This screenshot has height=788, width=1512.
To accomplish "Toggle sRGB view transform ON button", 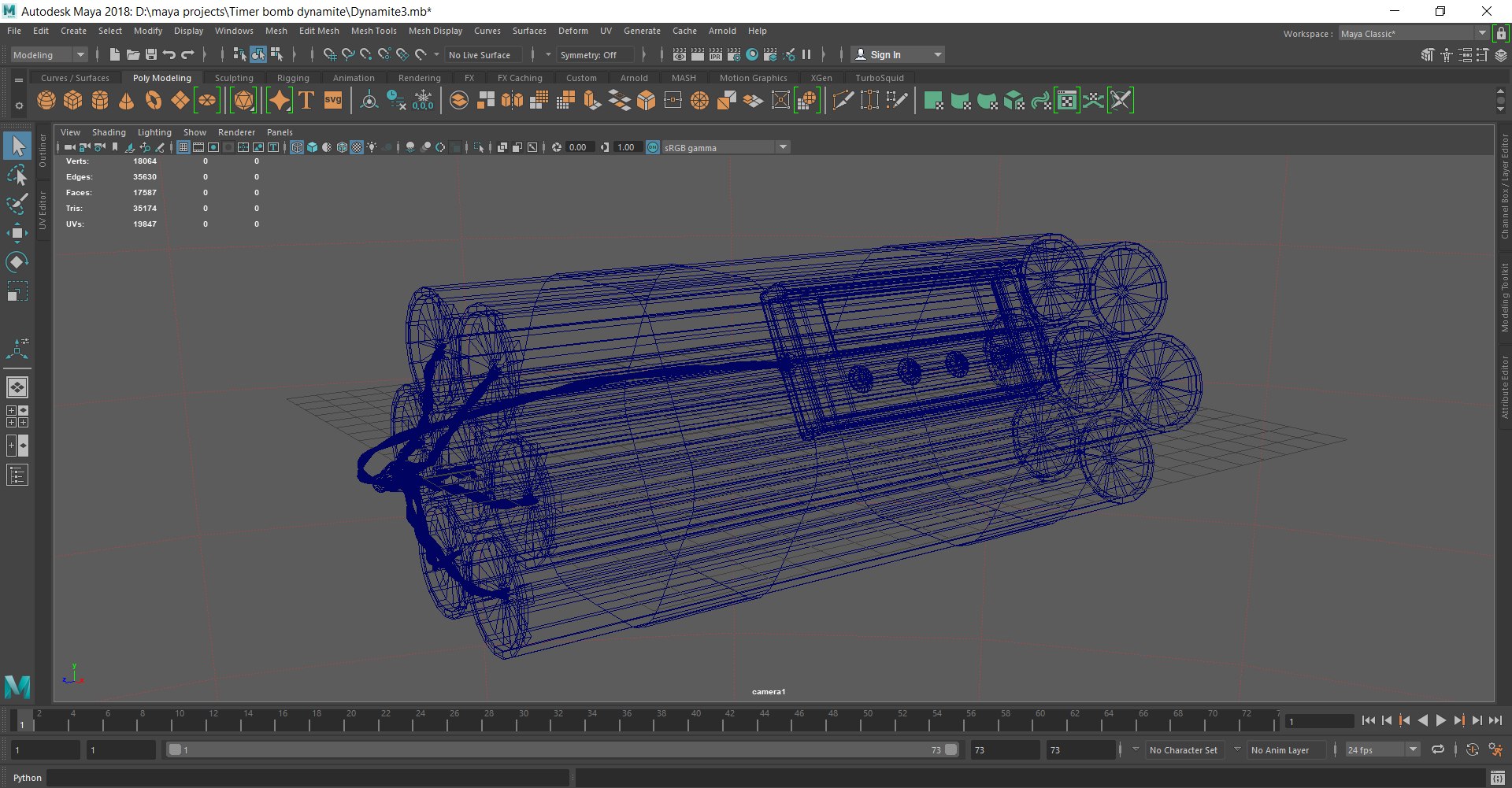I will coord(653,147).
